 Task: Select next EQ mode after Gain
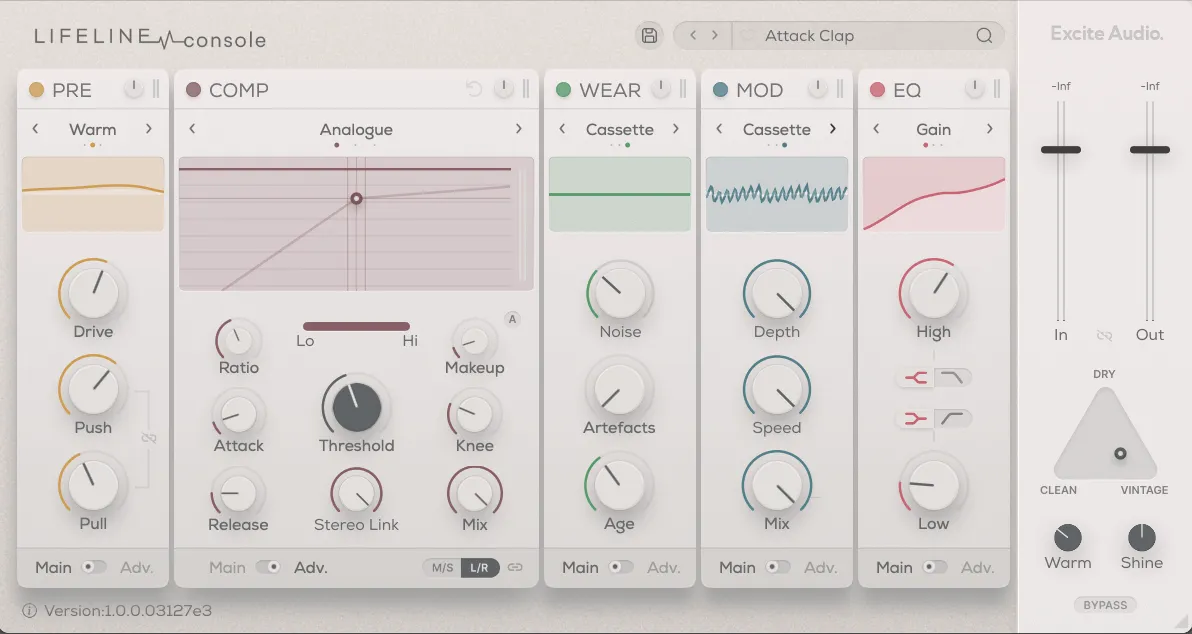pyautogui.click(x=990, y=128)
